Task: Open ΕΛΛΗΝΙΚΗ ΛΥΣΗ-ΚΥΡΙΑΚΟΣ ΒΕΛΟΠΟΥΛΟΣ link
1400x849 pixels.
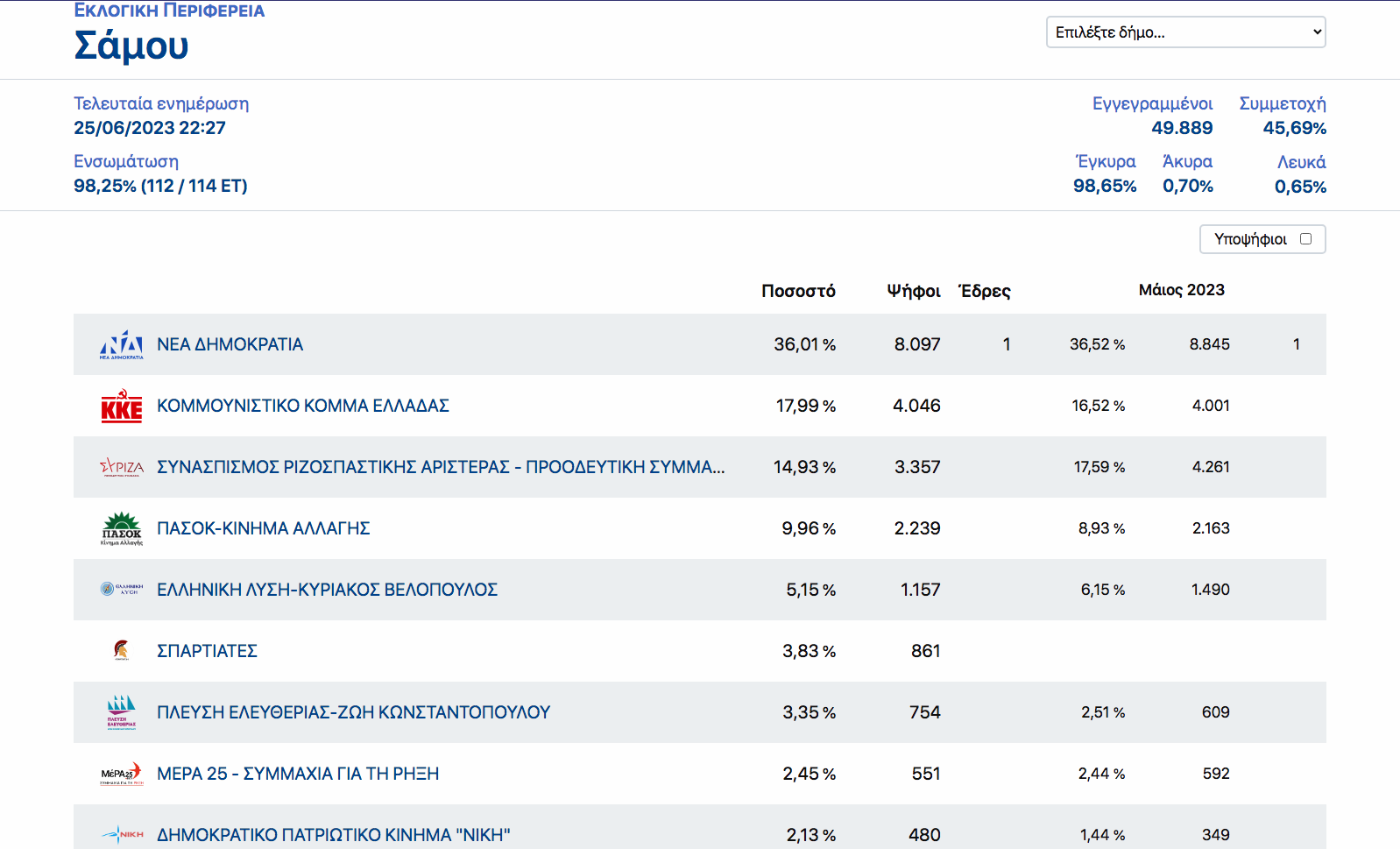Action: click(327, 590)
